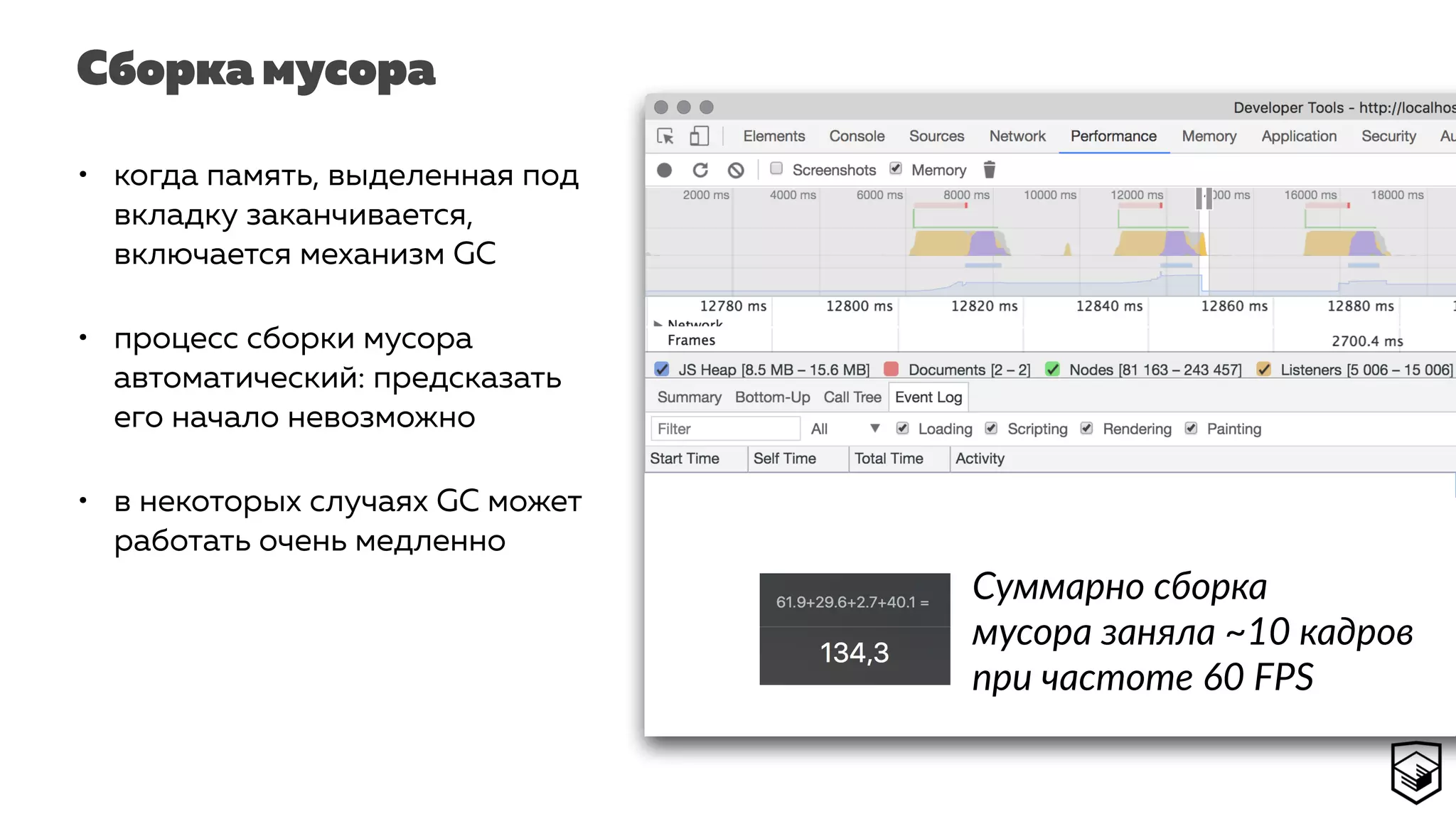
Task: Switch to the Bottom-Up tab
Action: [x=772, y=397]
